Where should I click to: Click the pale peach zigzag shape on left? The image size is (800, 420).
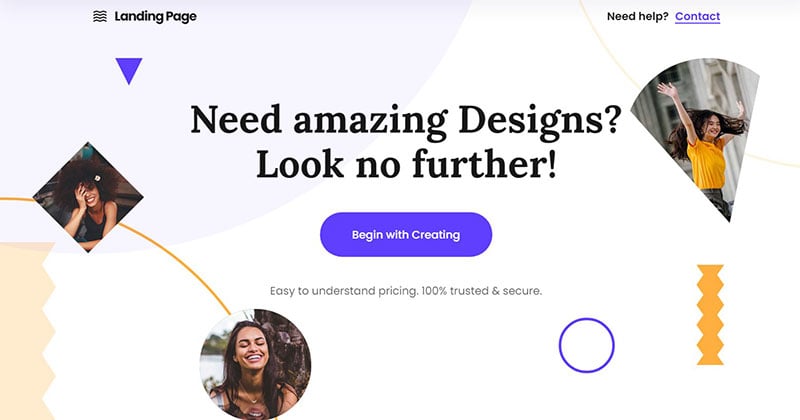click(x=27, y=332)
